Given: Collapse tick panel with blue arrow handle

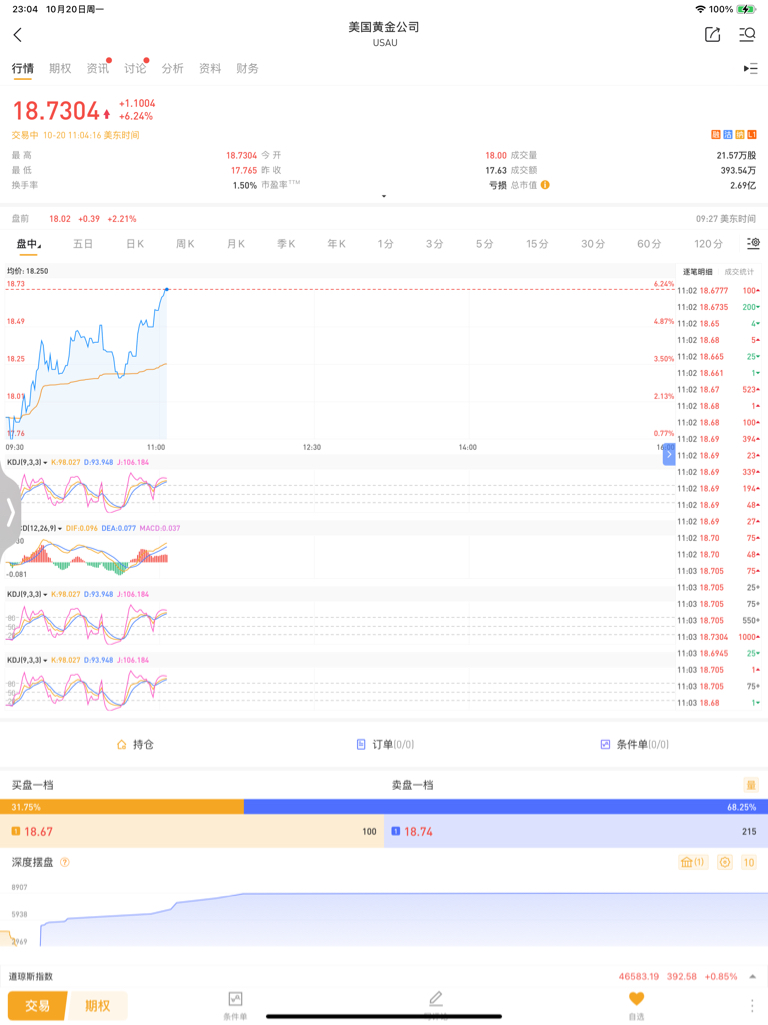Looking at the screenshot, I should (669, 454).
